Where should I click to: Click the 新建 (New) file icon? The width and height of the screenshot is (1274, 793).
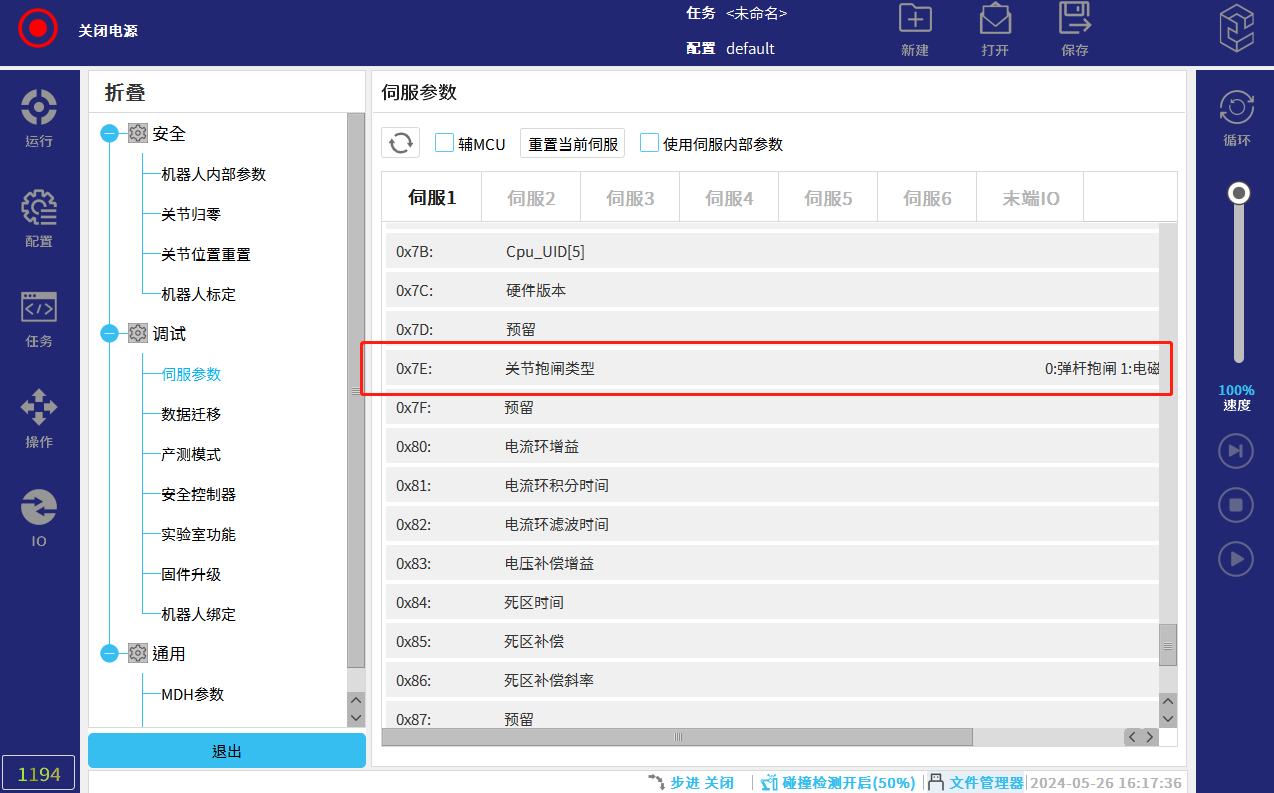[x=914, y=20]
